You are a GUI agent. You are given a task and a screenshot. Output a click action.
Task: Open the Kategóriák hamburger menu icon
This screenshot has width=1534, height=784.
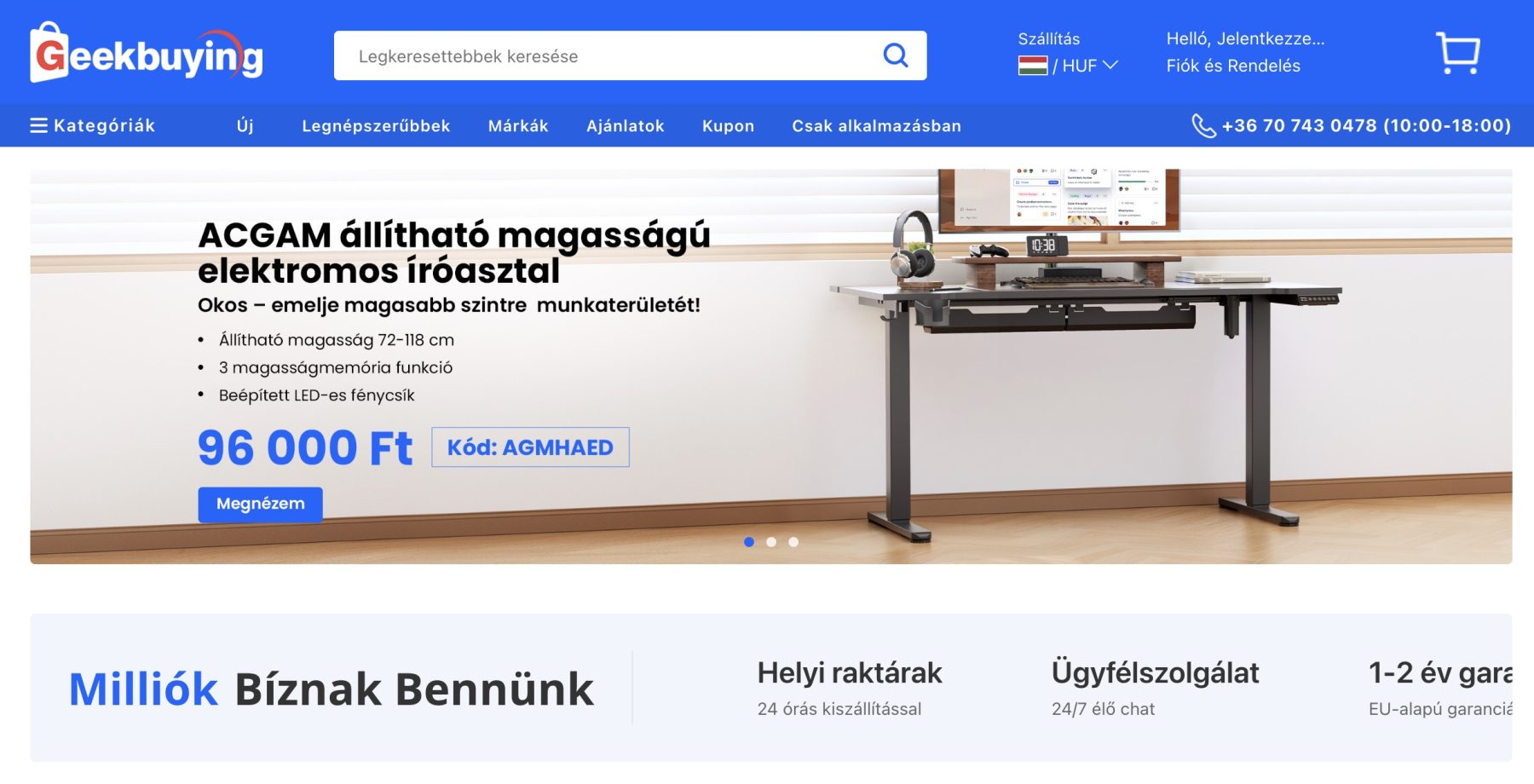coord(38,125)
